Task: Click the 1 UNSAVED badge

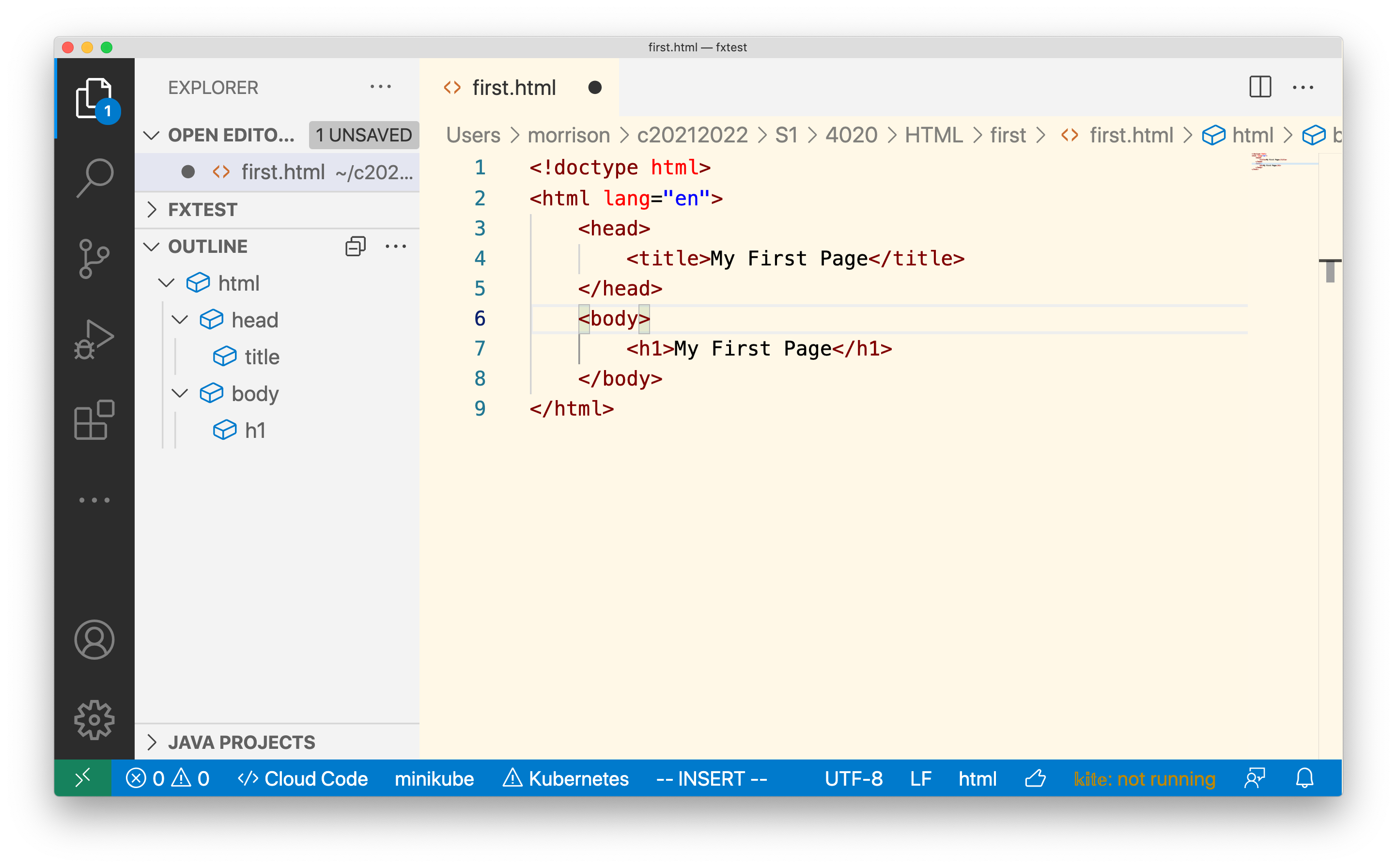Action: coord(364,136)
